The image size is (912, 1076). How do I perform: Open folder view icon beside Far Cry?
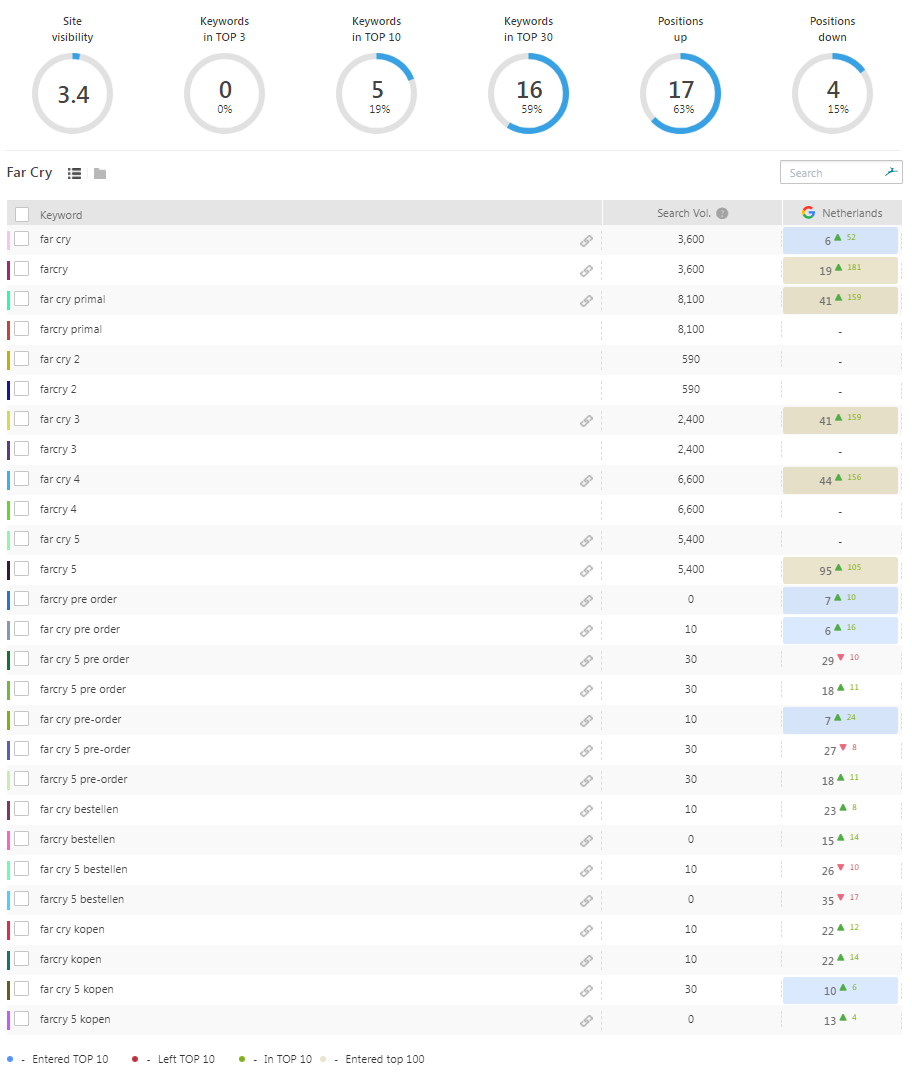coord(100,174)
